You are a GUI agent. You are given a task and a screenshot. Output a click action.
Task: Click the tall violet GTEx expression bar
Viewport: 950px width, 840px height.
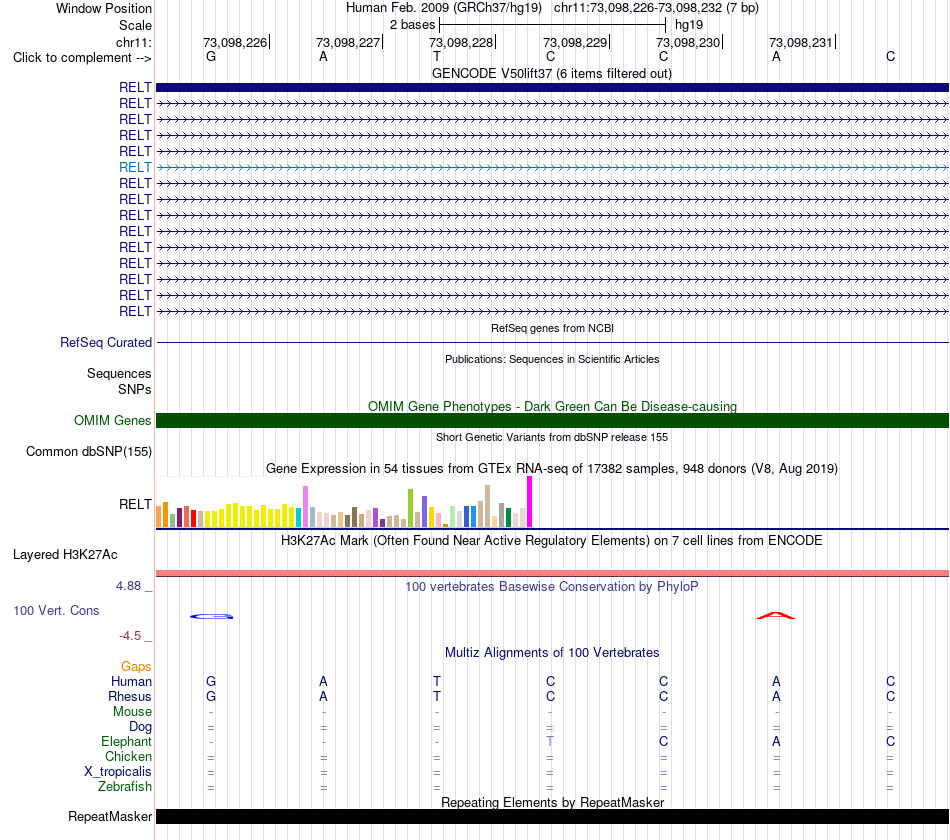[x=305, y=507]
